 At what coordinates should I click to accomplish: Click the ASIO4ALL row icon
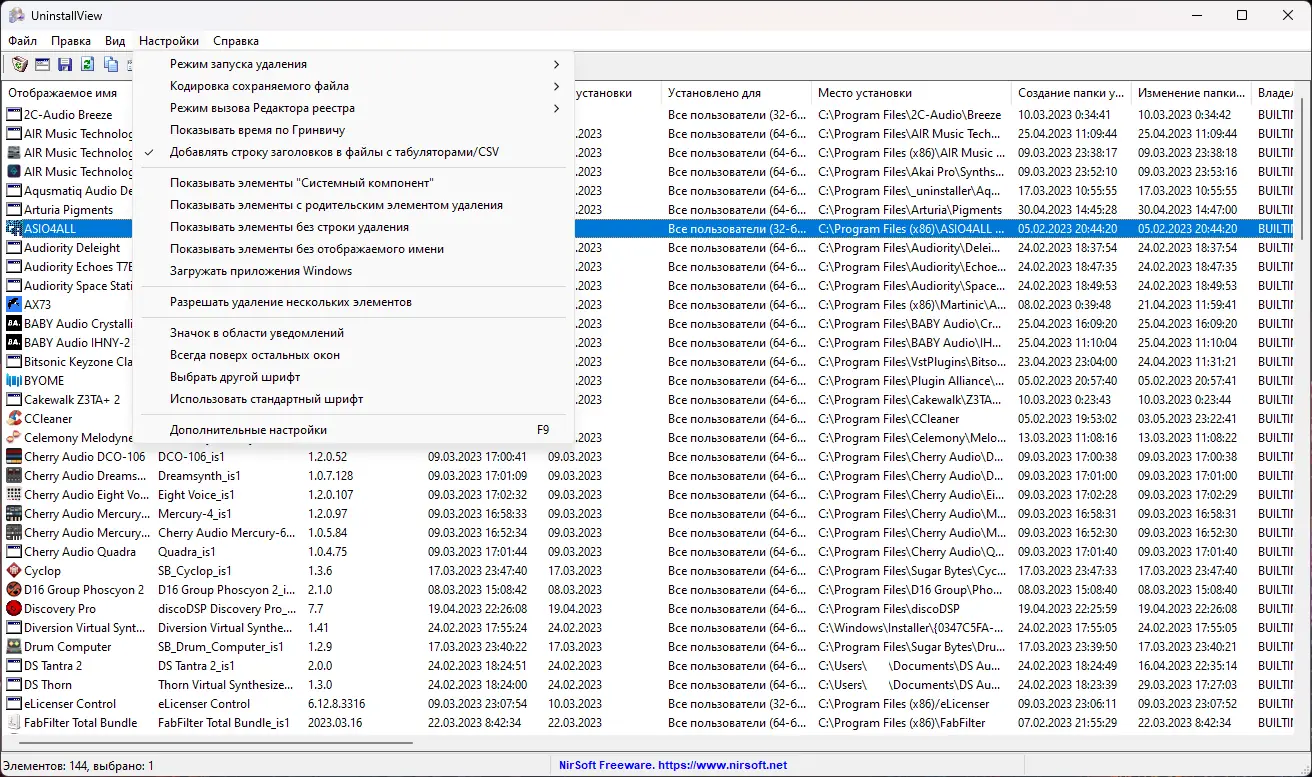[14, 229]
